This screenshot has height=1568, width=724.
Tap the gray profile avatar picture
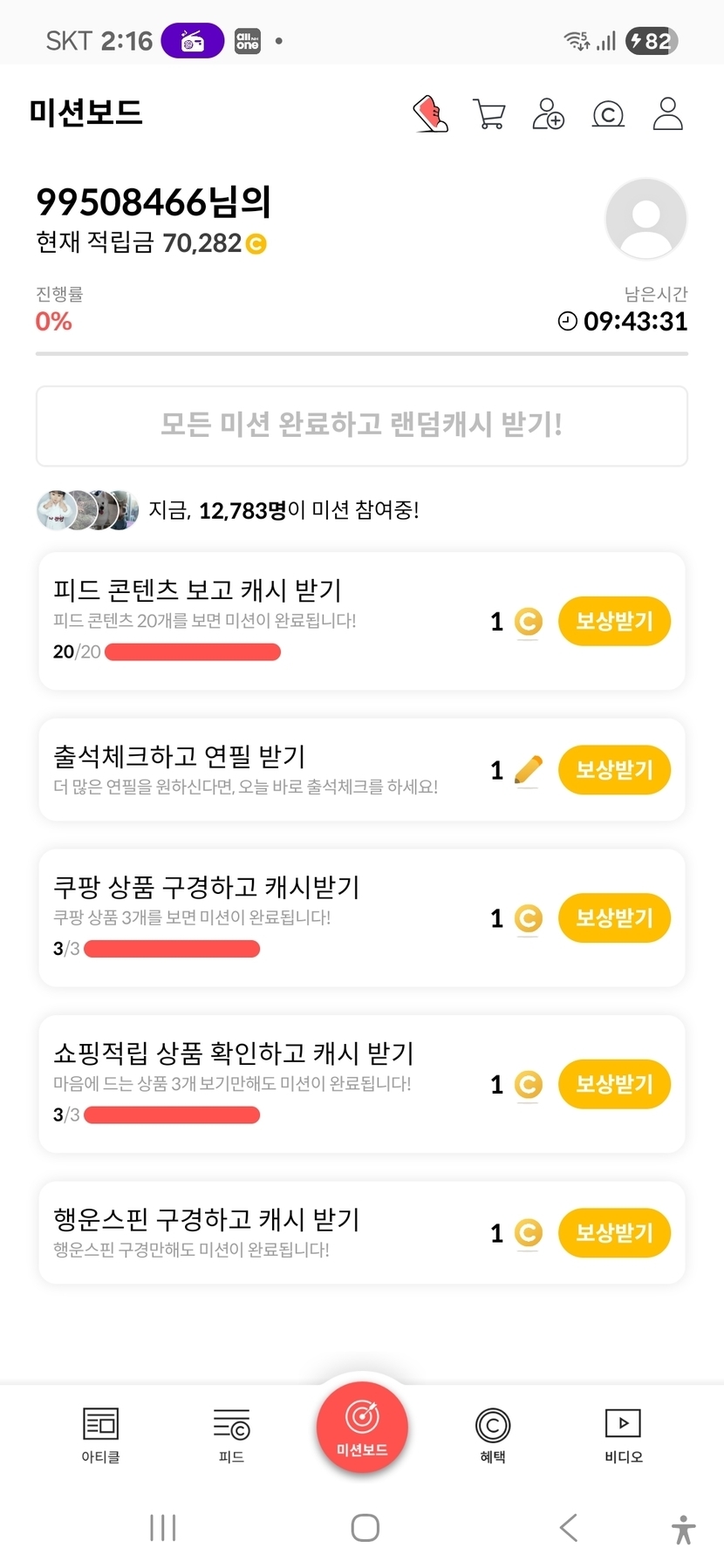click(x=645, y=219)
